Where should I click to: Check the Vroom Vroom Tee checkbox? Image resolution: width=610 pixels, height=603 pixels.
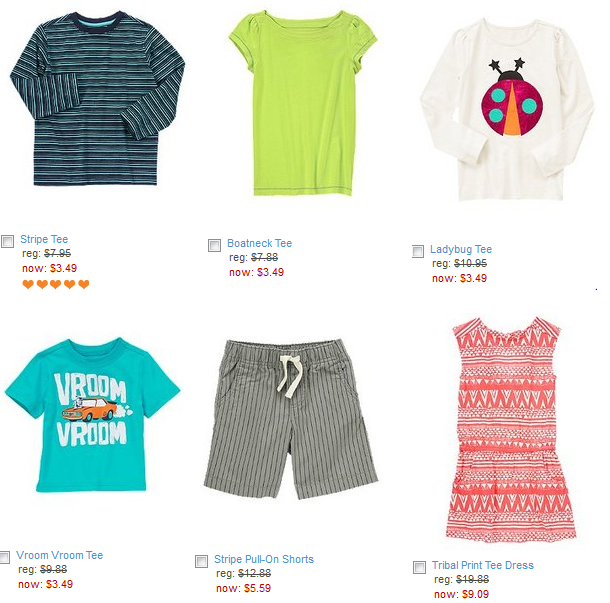(6, 557)
